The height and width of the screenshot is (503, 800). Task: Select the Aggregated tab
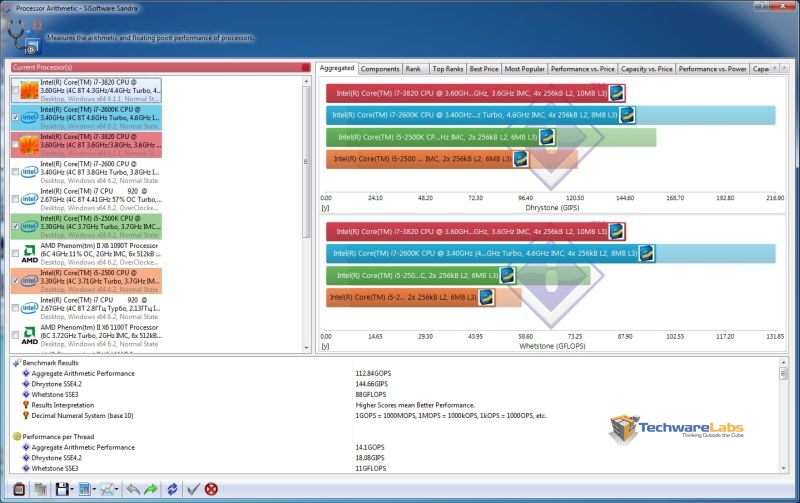coord(337,68)
